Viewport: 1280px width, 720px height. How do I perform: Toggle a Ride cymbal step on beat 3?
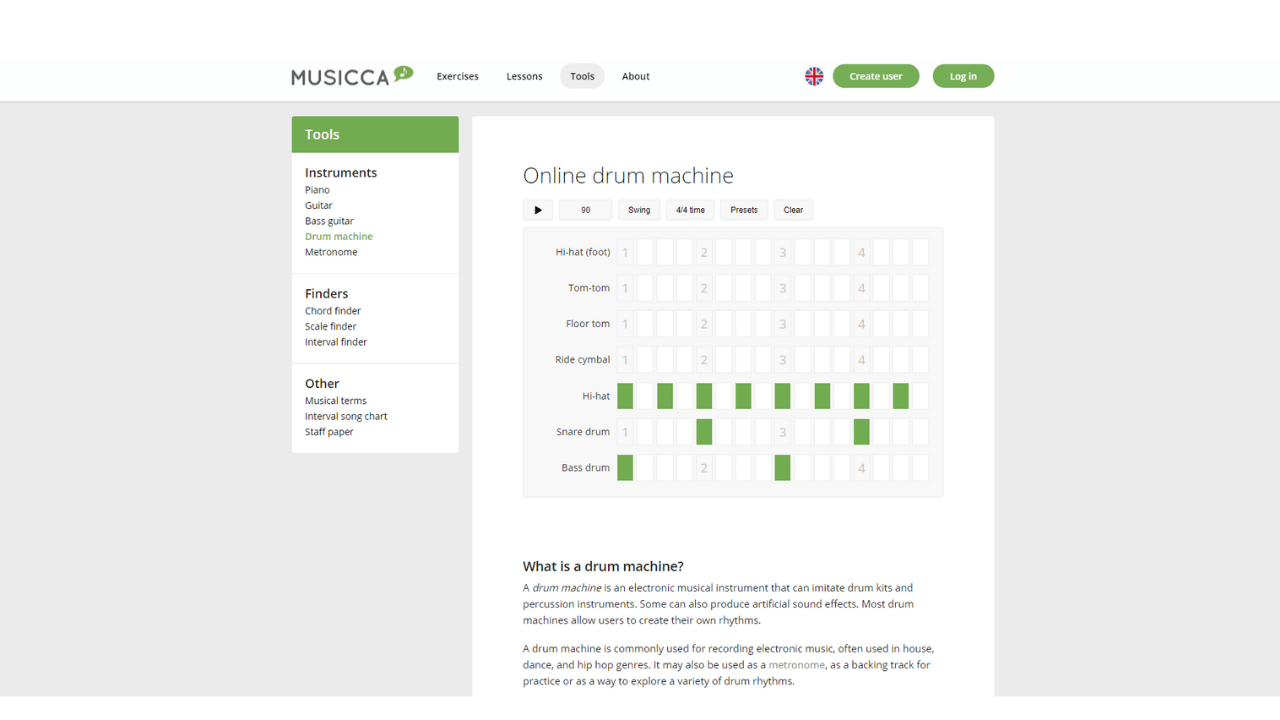point(782,359)
